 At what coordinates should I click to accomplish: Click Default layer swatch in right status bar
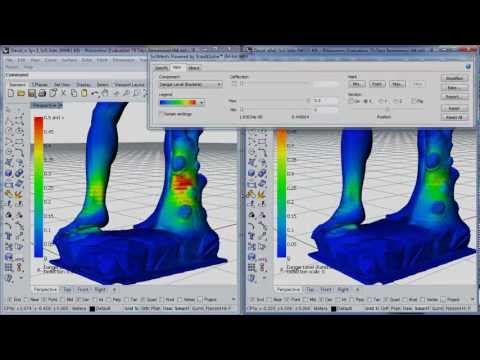point(334,309)
